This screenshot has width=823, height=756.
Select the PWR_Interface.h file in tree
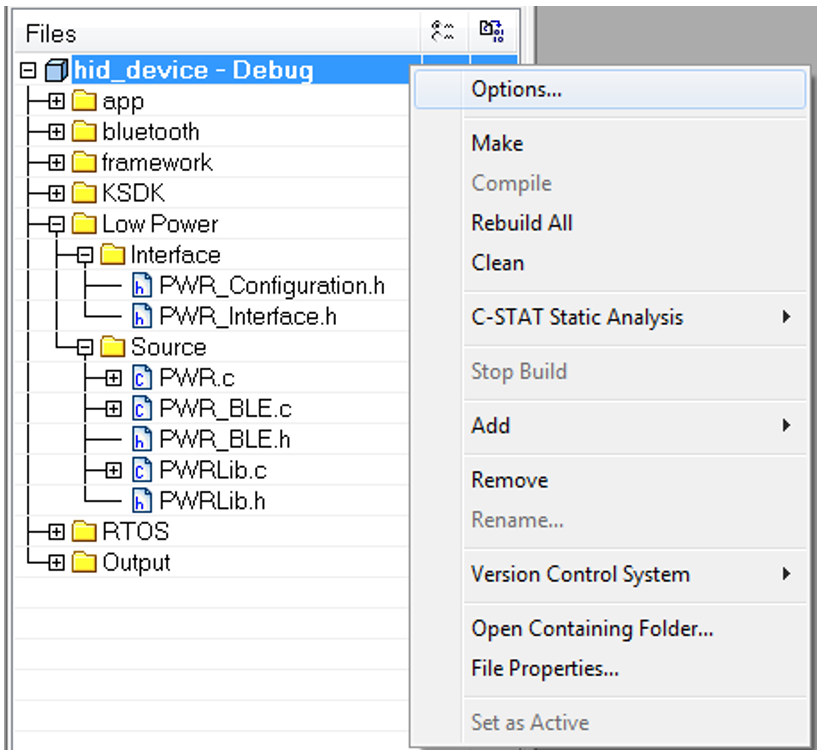(x=247, y=317)
